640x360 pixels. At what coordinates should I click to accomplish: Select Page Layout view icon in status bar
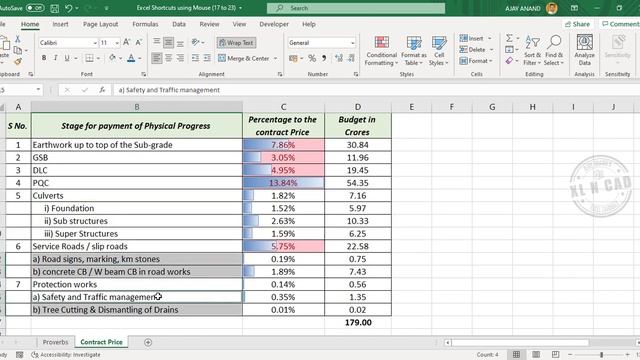[x=536, y=355]
